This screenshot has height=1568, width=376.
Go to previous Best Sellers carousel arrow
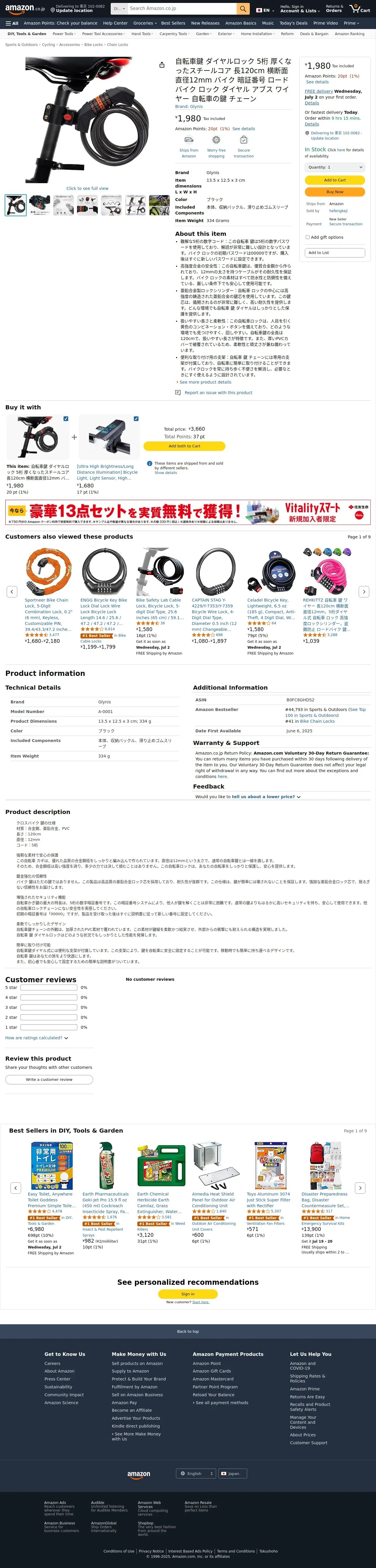click(x=16, y=1188)
